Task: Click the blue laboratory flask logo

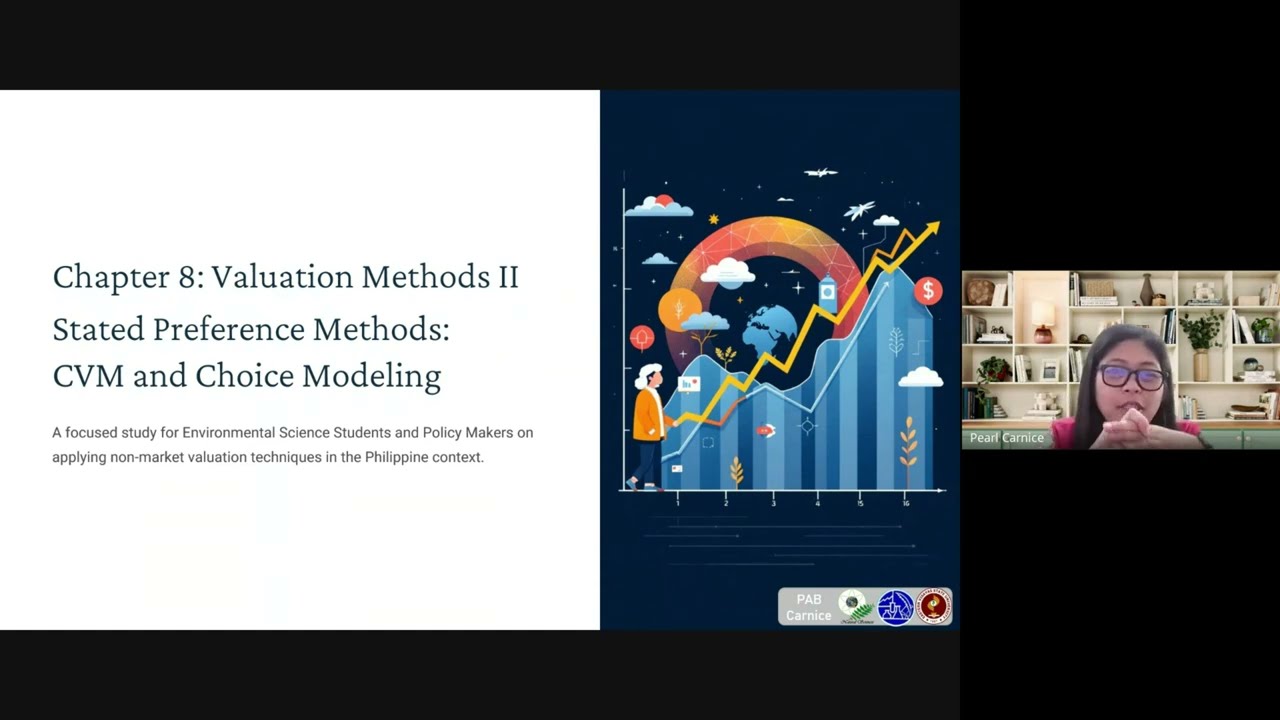Action: pos(895,607)
